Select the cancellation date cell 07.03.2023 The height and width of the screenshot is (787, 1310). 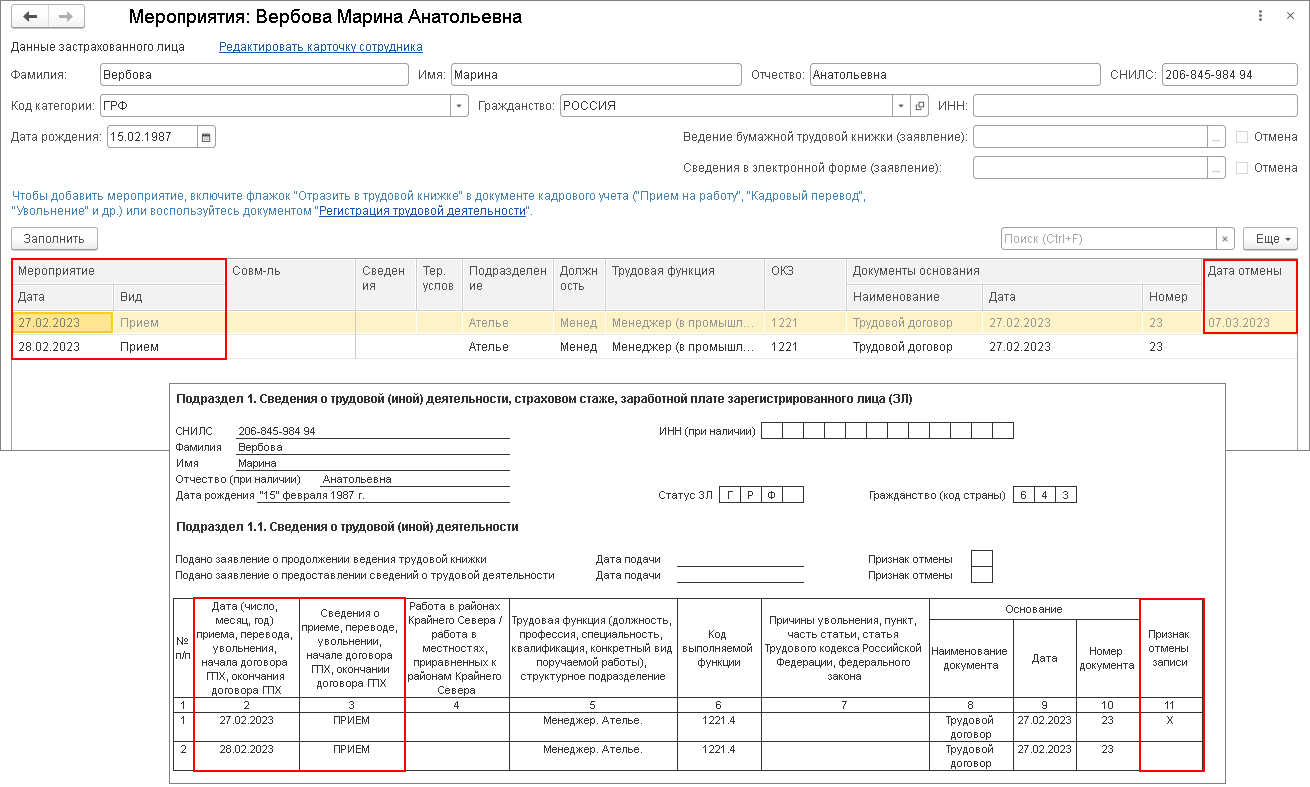(x=1250, y=323)
